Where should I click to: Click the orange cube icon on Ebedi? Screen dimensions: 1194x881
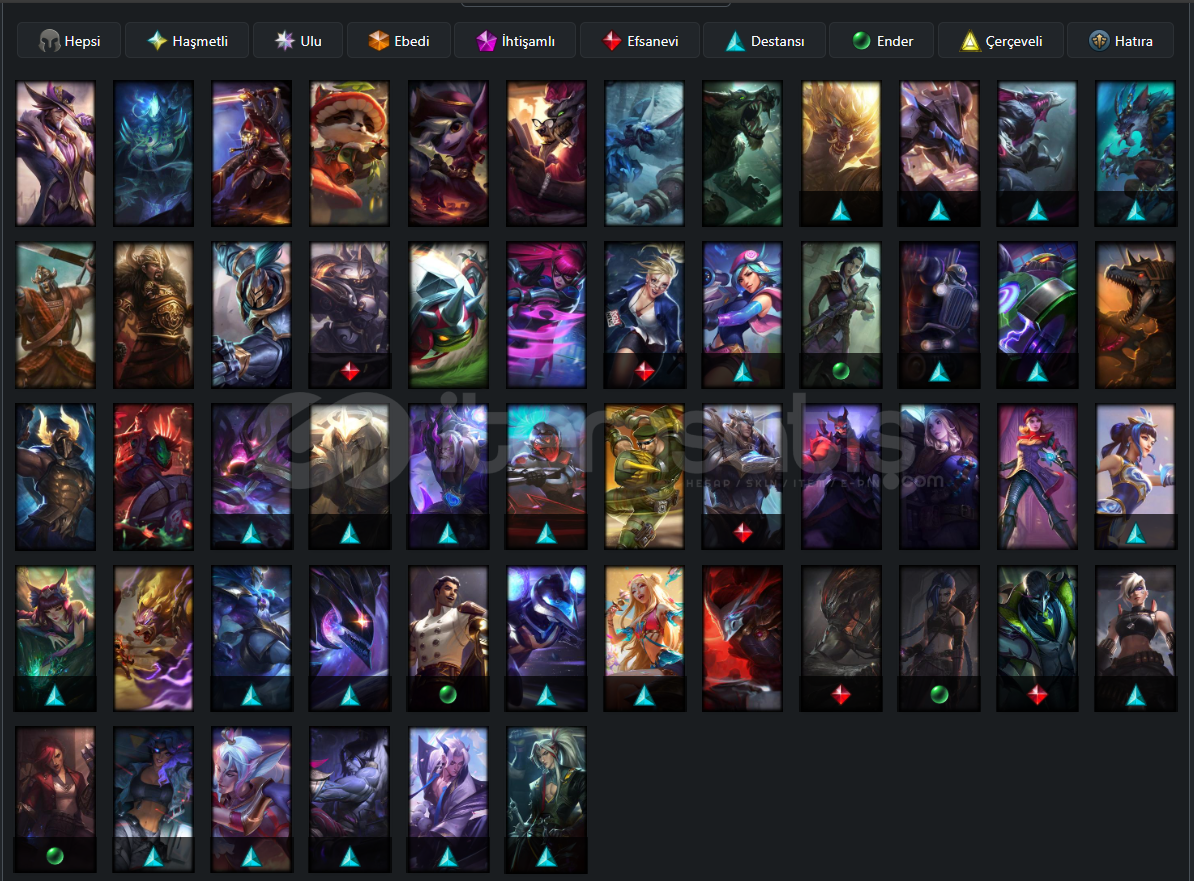pos(378,41)
